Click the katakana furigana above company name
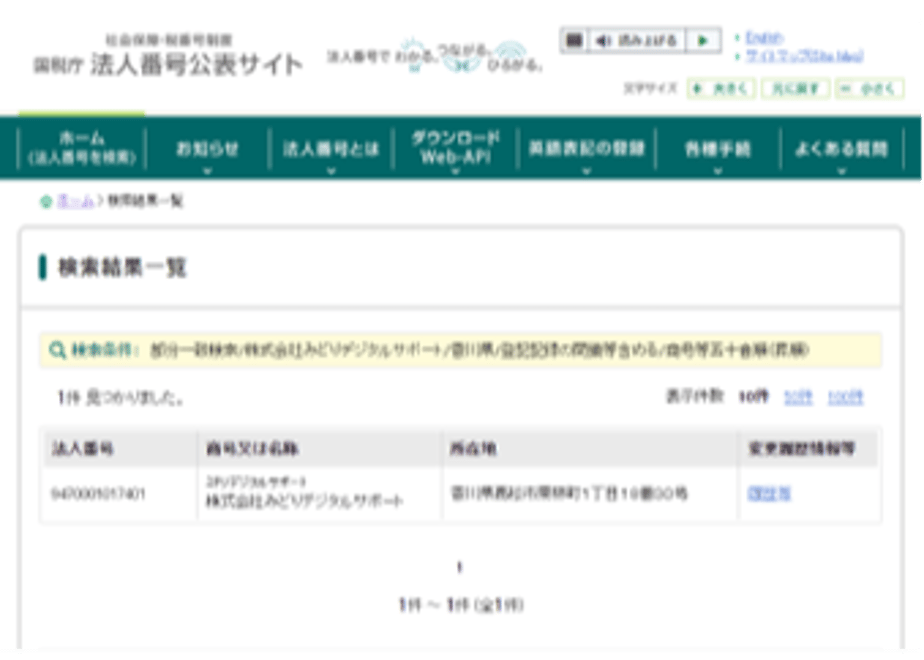The width and height of the screenshot is (924, 660). click(256, 482)
